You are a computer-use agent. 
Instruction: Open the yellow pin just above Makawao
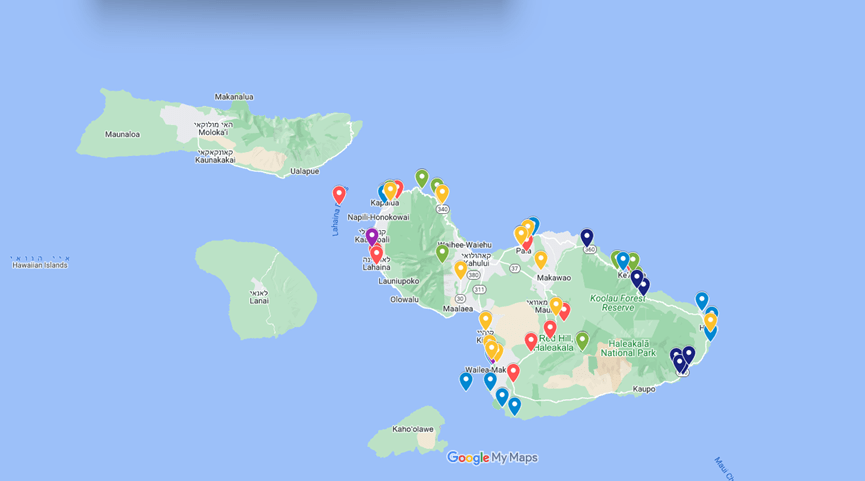coord(541,259)
